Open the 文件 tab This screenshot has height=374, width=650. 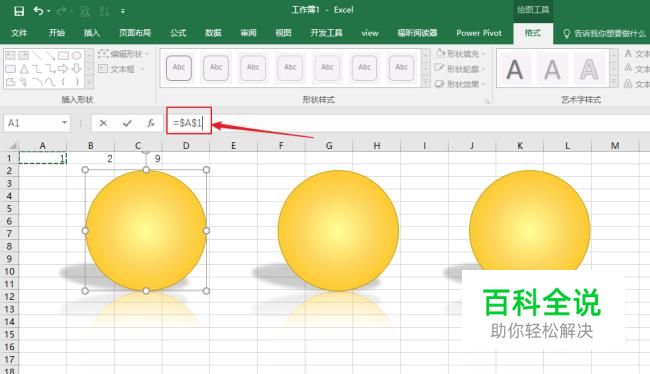[x=19, y=33]
